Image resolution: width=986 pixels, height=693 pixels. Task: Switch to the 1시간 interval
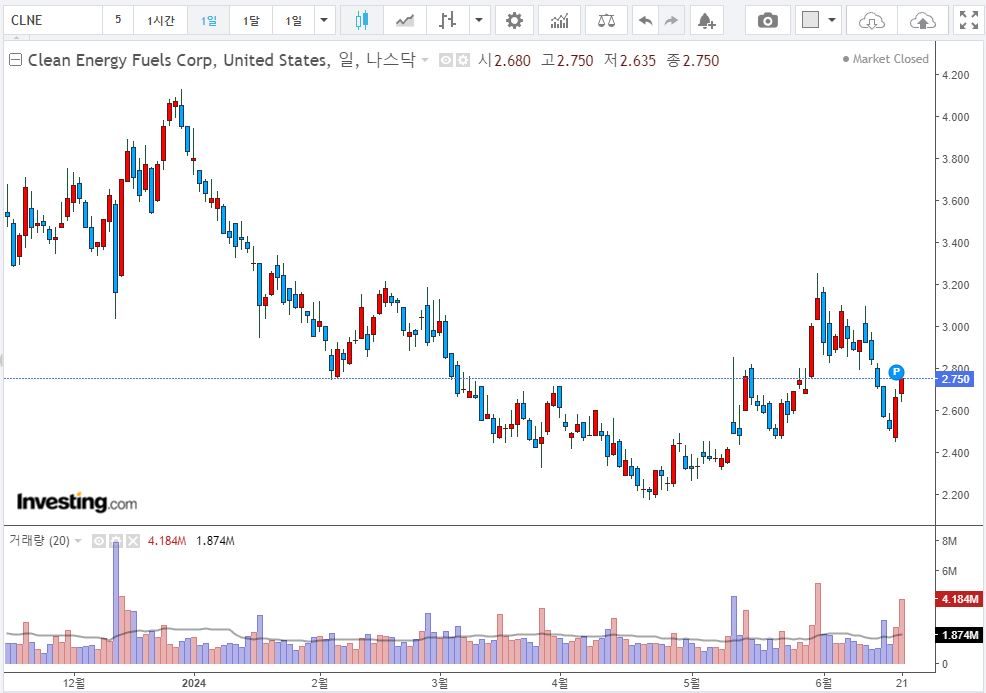pyautogui.click(x=160, y=20)
